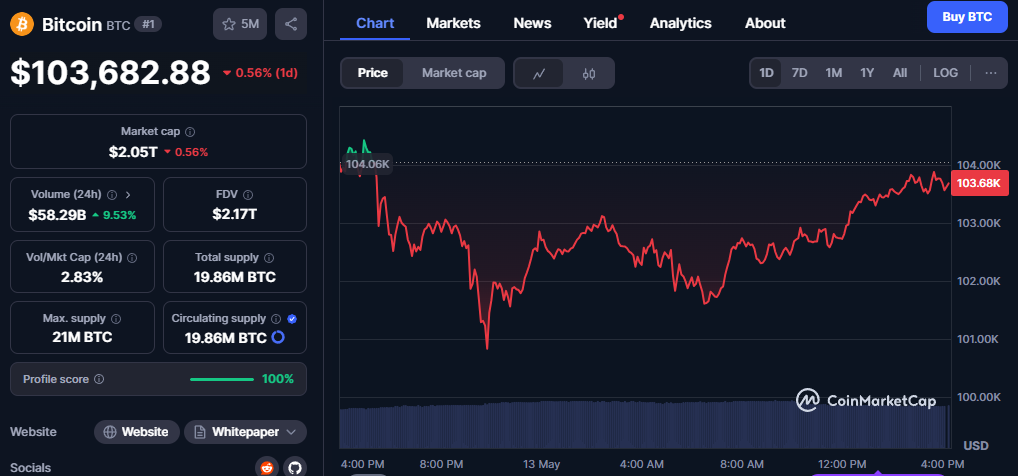
Task: Open Max. supply info icon
Action: click(116, 319)
